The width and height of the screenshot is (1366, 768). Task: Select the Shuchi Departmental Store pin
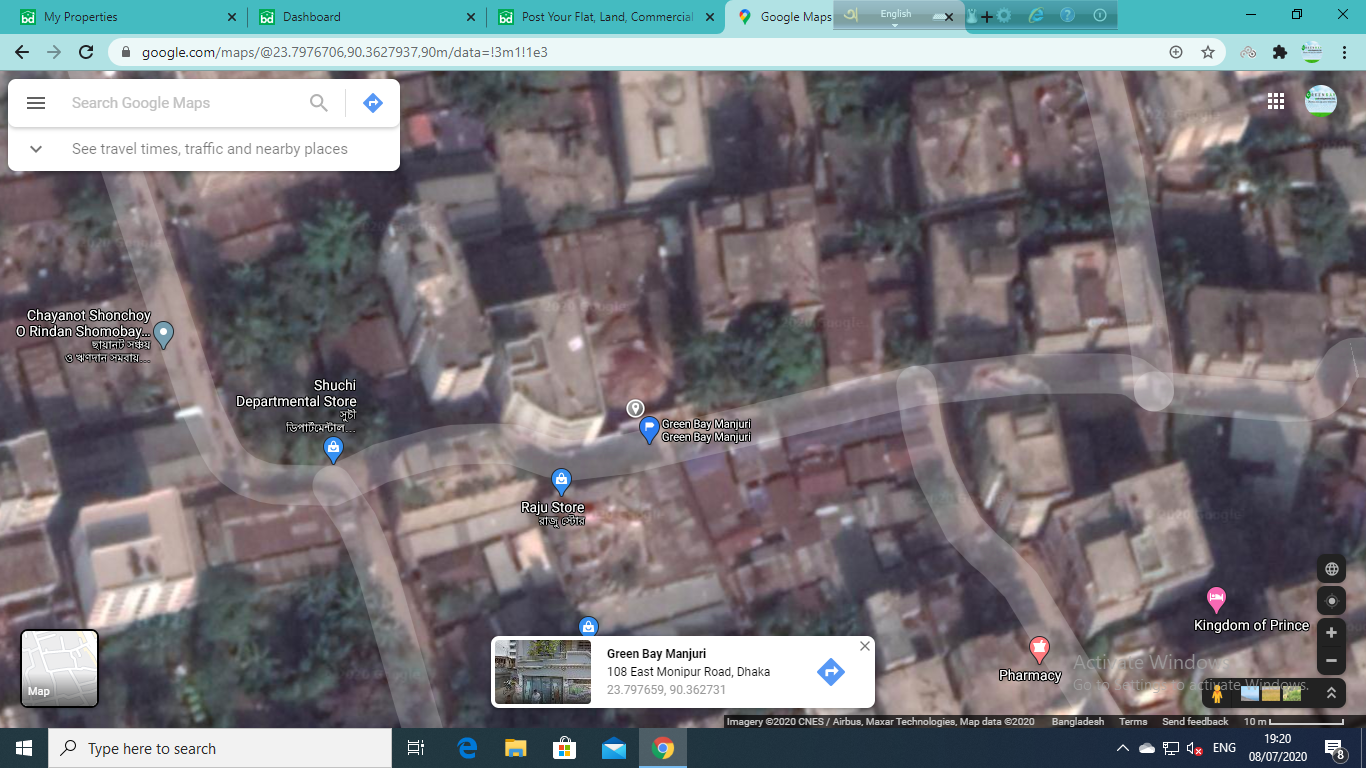[334, 451]
